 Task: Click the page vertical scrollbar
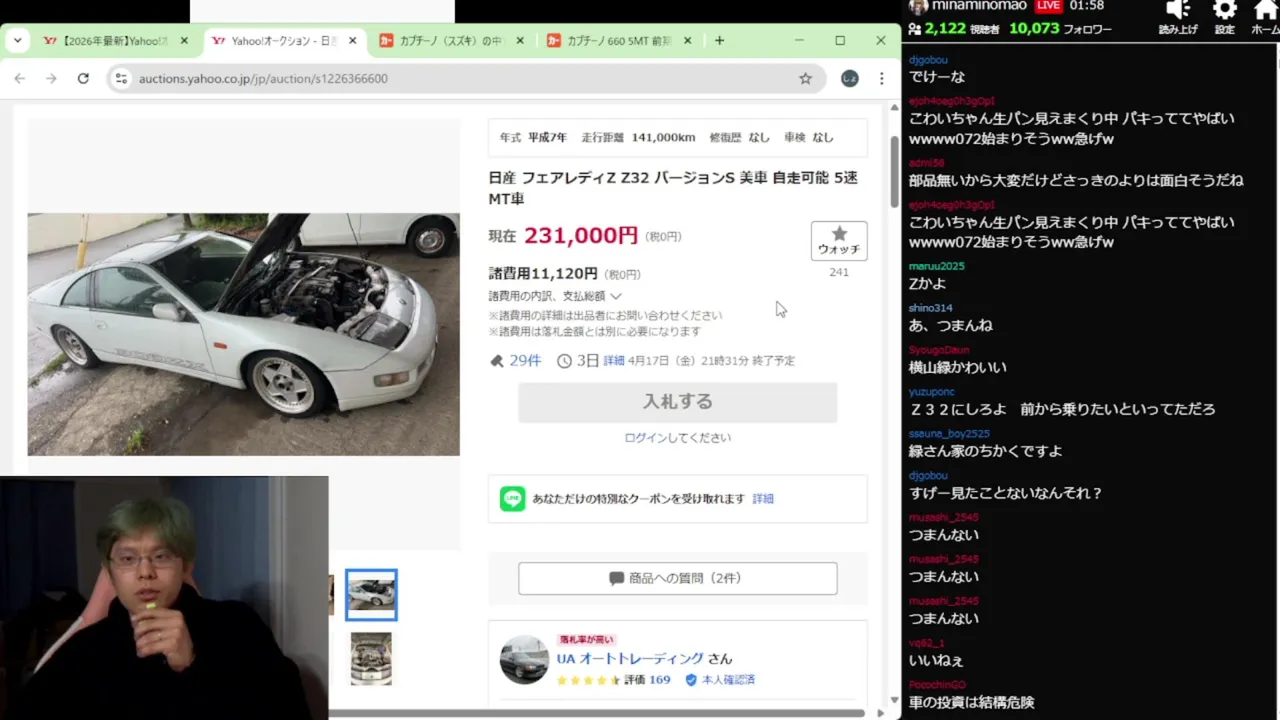click(x=894, y=172)
